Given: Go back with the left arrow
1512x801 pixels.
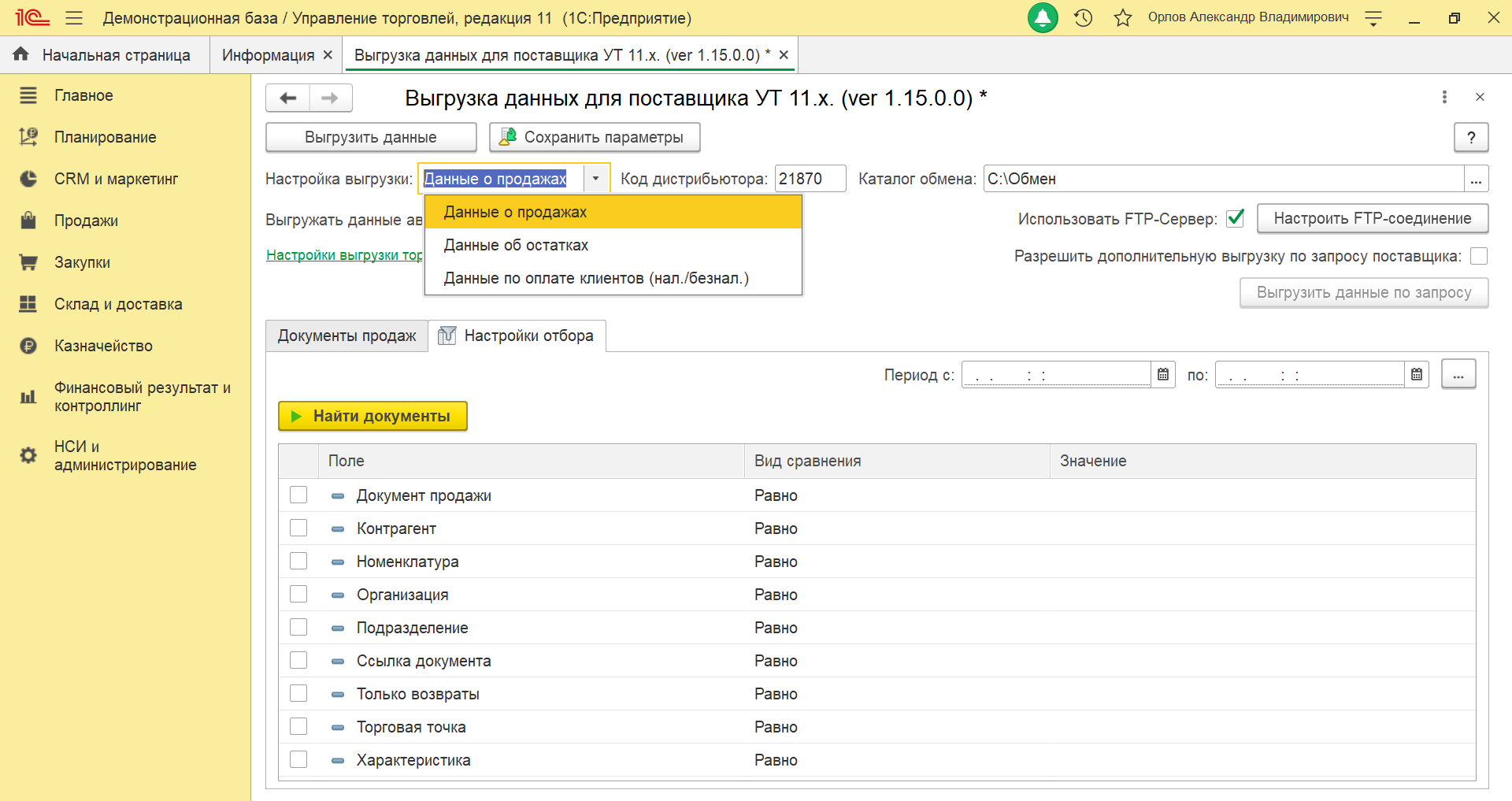Looking at the screenshot, I should [288, 98].
